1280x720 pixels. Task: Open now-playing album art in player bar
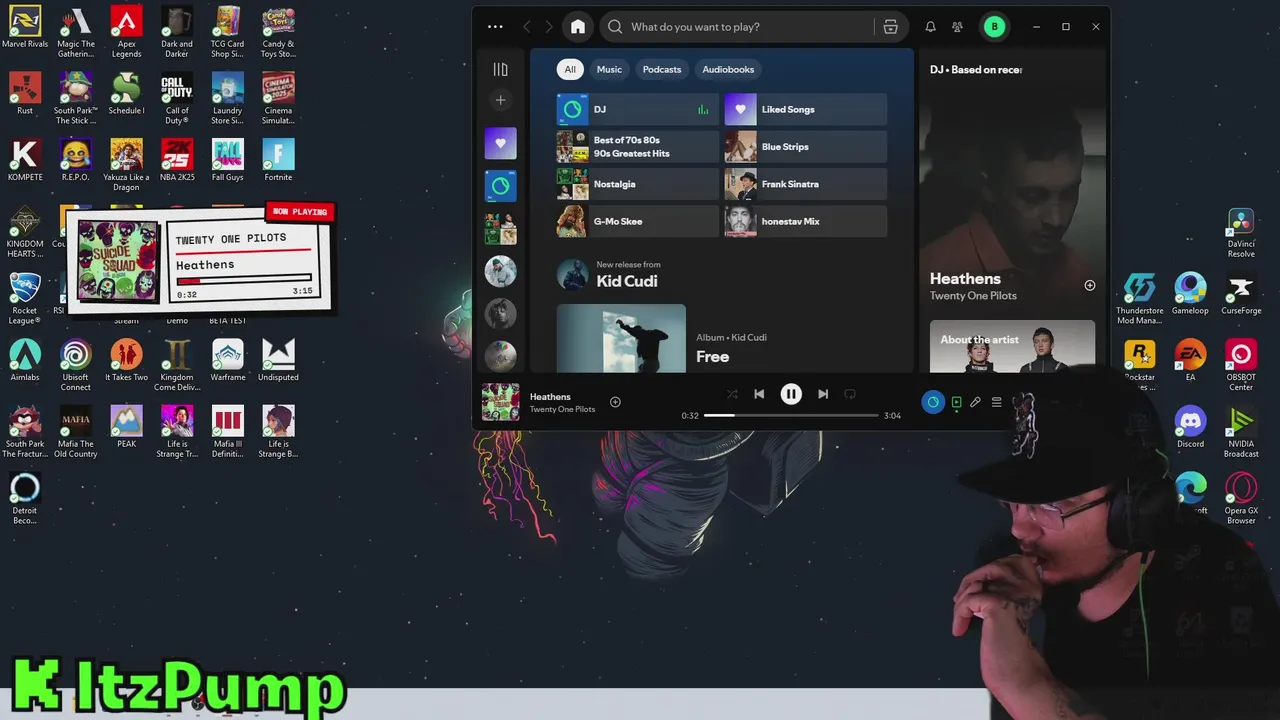coord(501,402)
